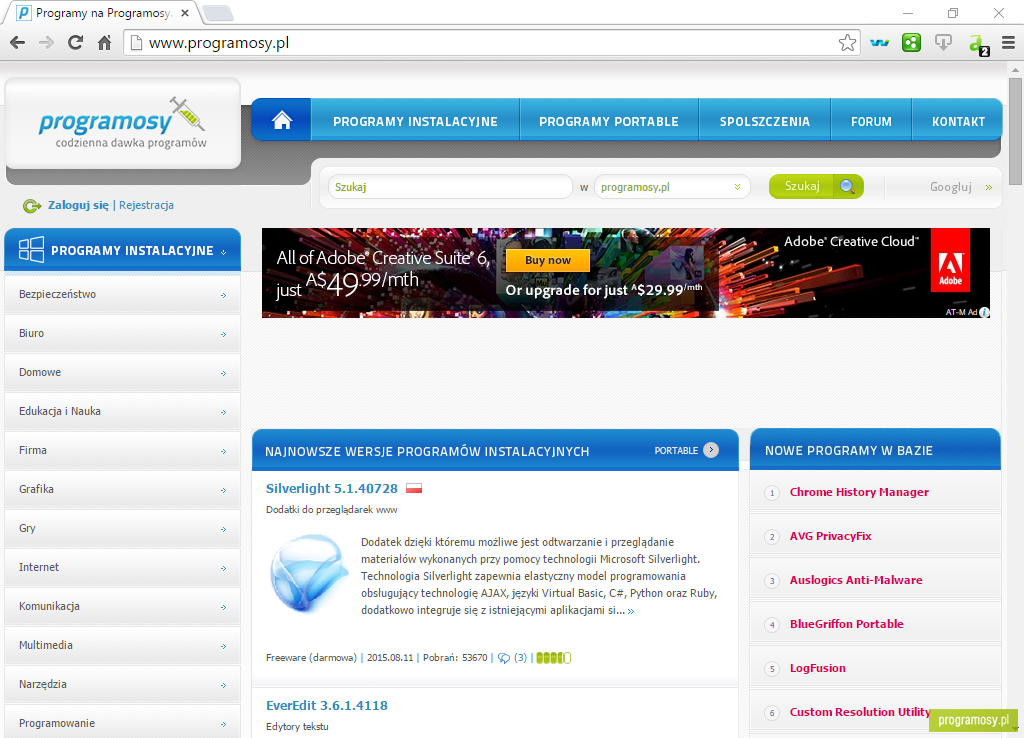Click the Windows logo in sidebar header
This screenshot has width=1024, height=738.
(31, 249)
